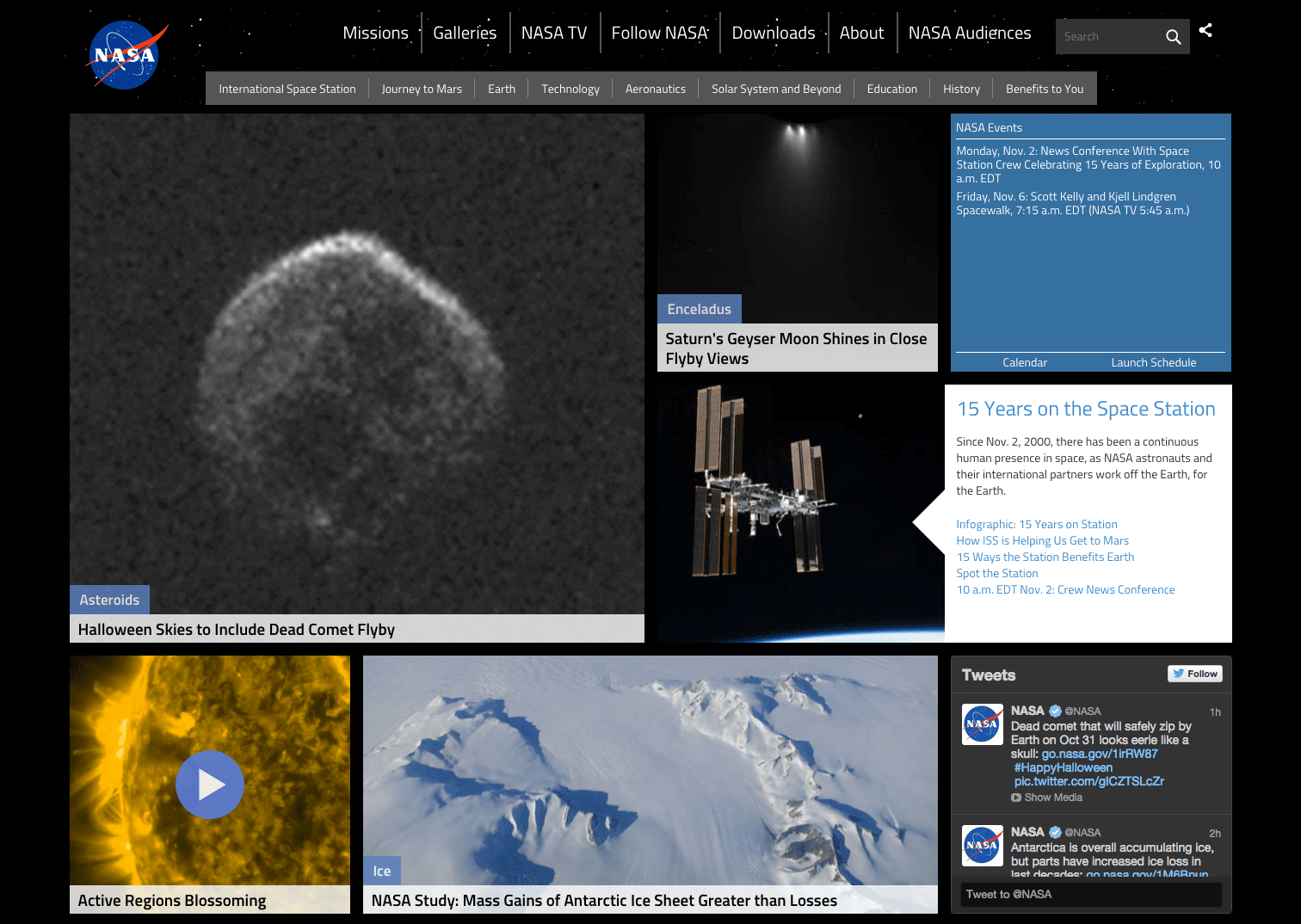Select the International Space Station topic
1301x924 pixels.
[287, 89]
